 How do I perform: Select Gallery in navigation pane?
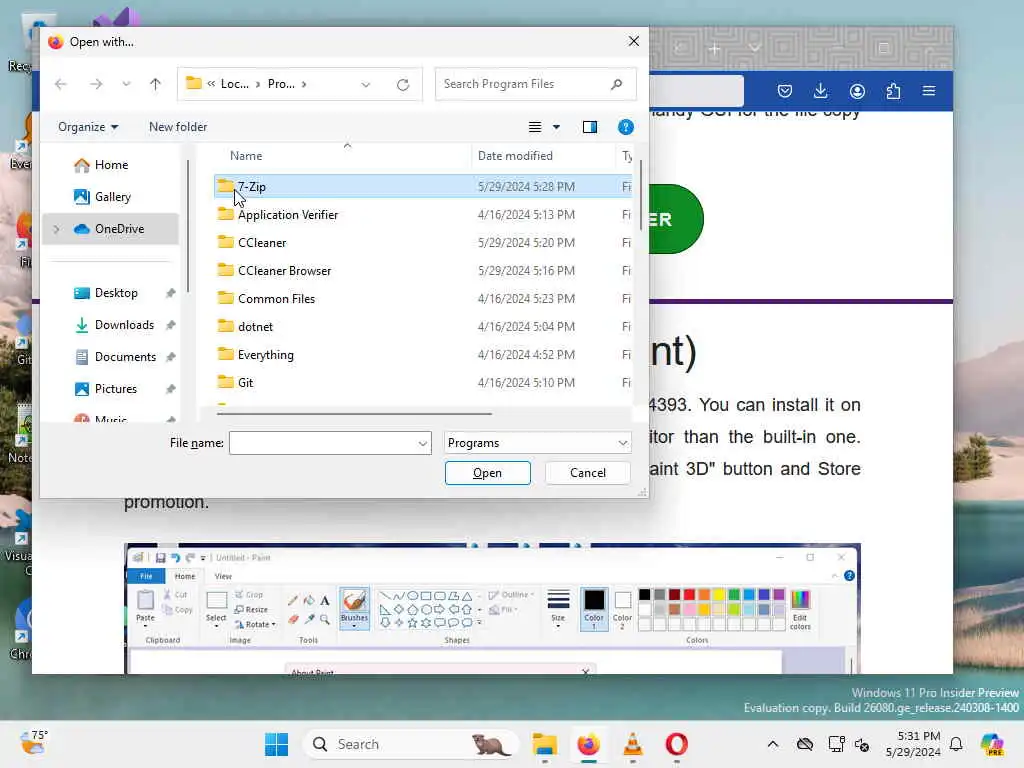tap(110, 197)
